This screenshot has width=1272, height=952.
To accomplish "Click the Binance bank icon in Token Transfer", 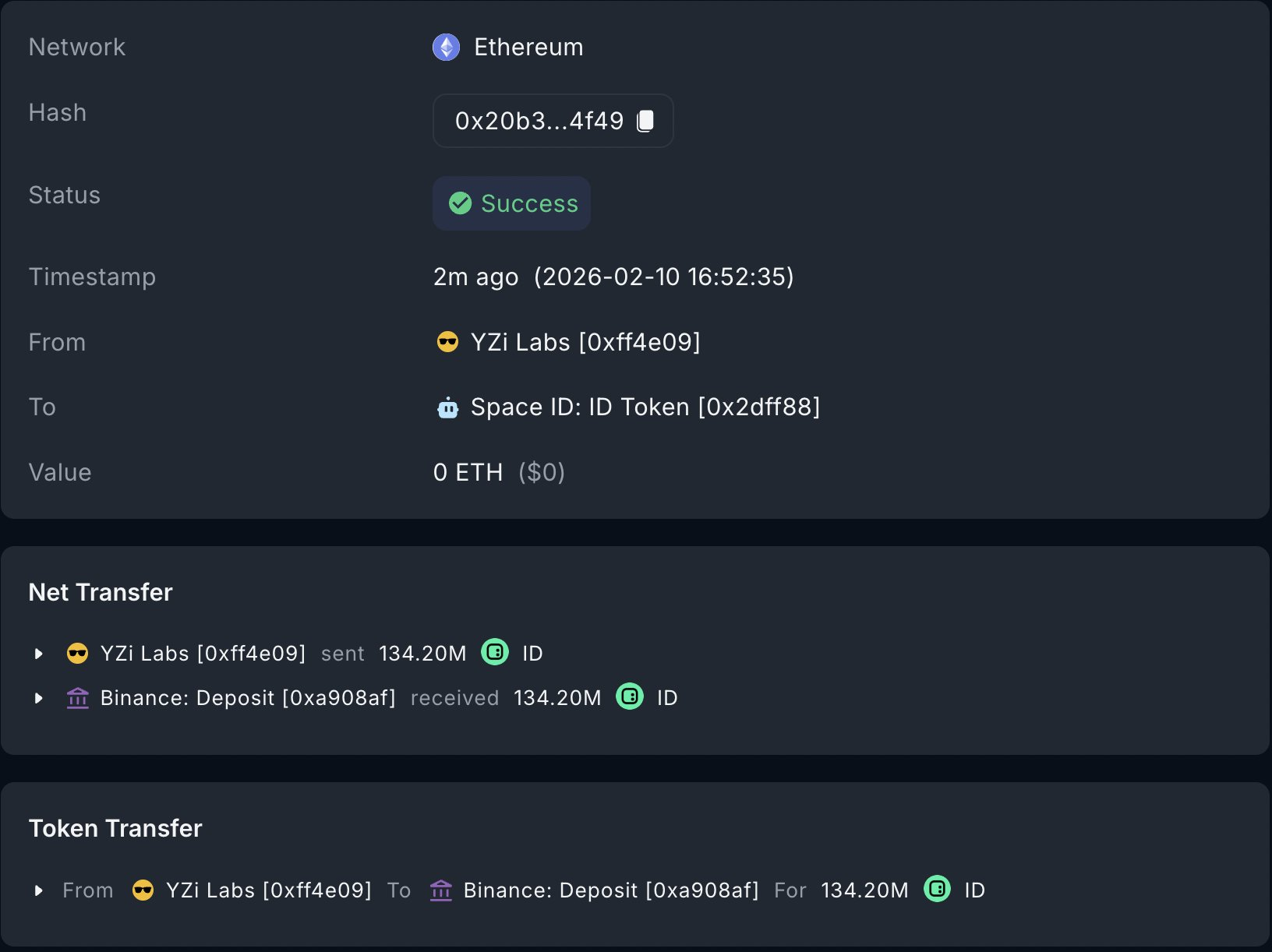I will point(441,890).
